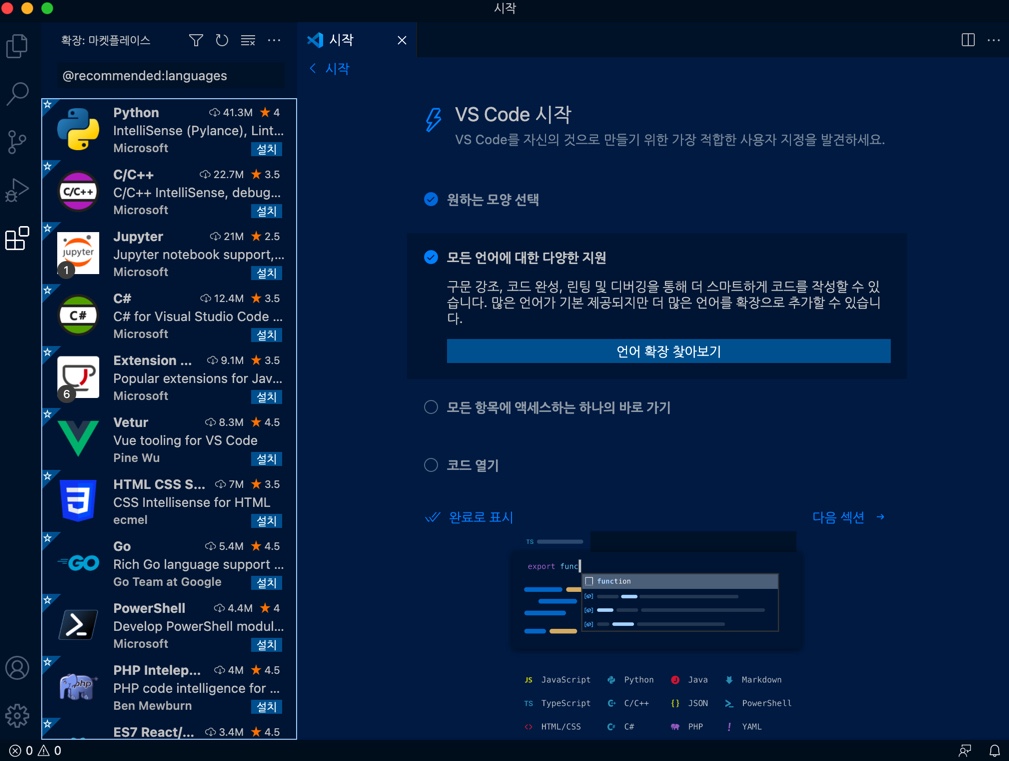Select 'CSS Intellisense for HTML' text

click(x=192, y=502)
